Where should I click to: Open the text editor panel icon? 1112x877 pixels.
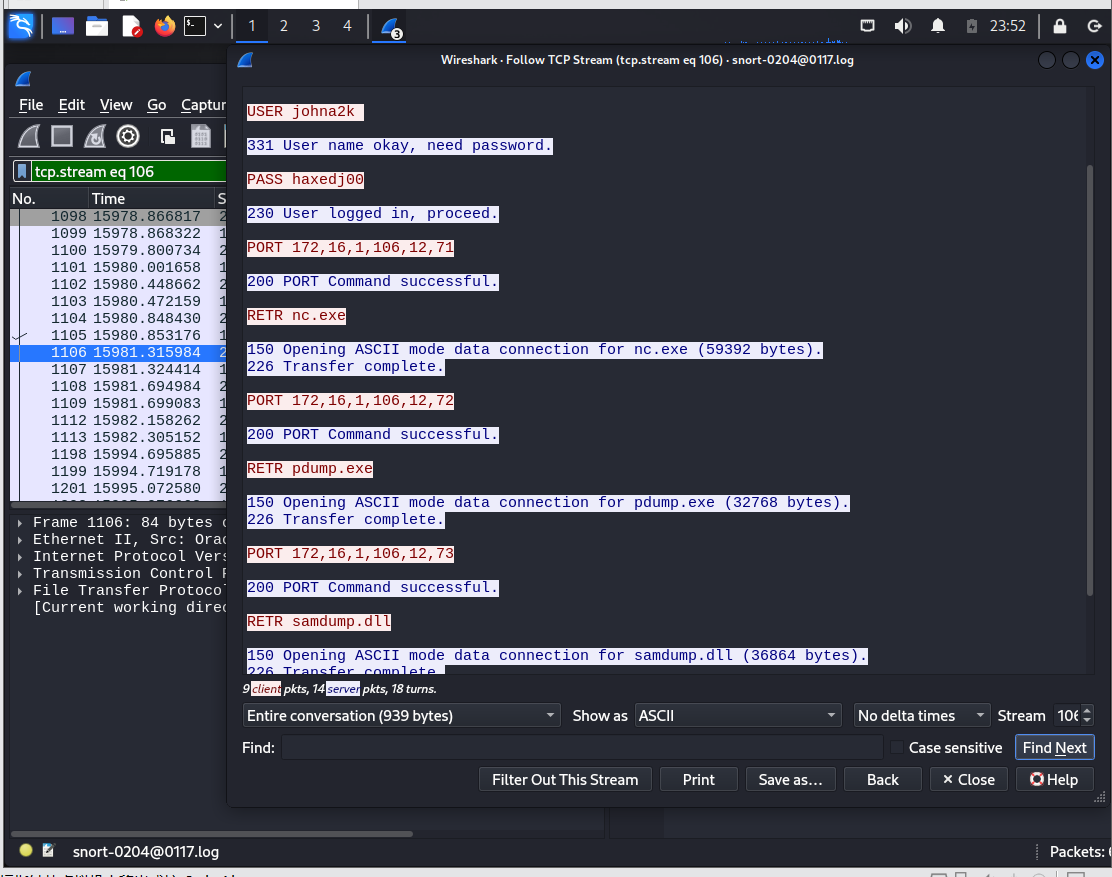132,26
